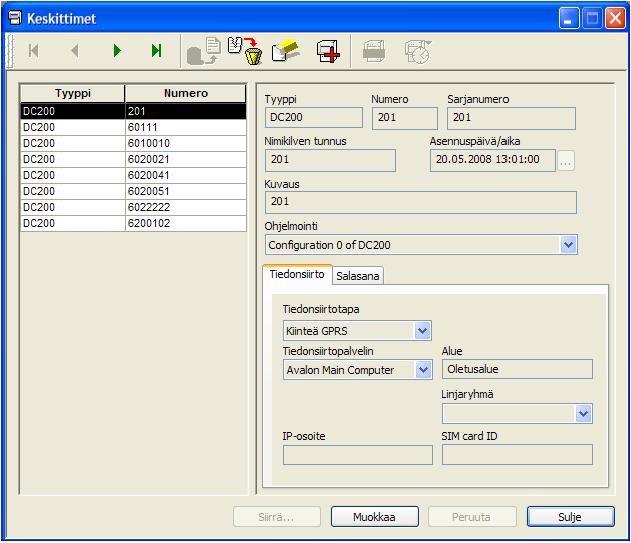The height and width of the screenshot is (543, 631).
Task: Open the Ohjelmointi configuration dropdown
Action: coord(568,245)
